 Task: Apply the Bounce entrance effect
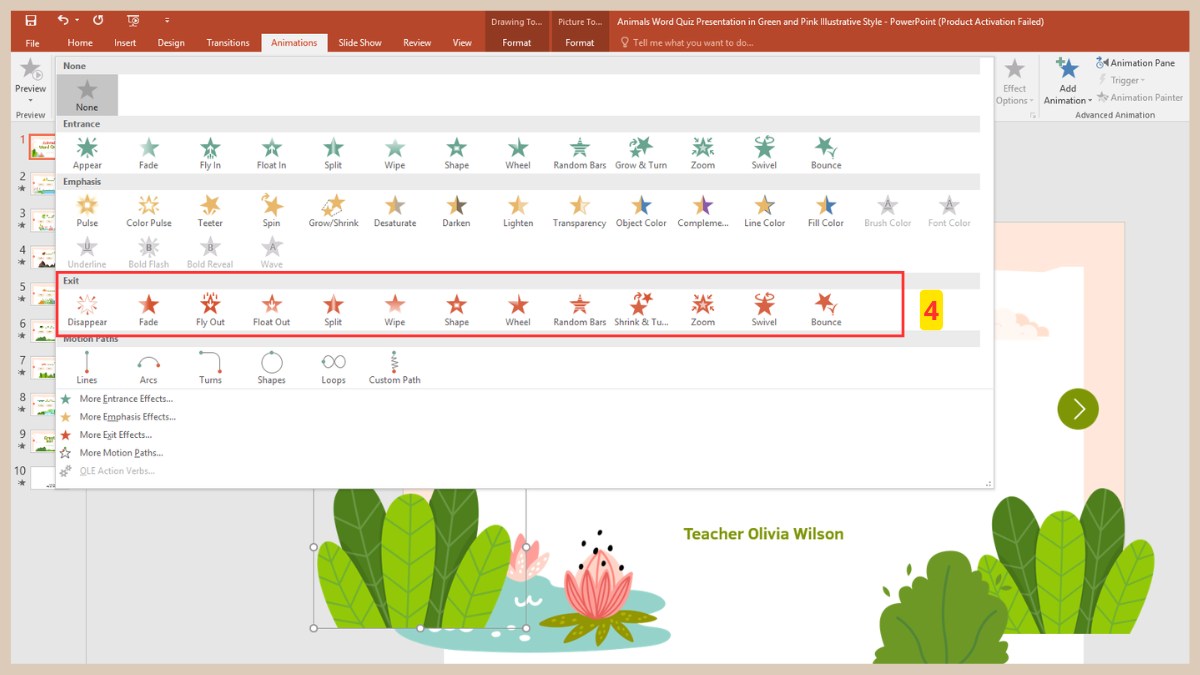(x=825, y=150)
